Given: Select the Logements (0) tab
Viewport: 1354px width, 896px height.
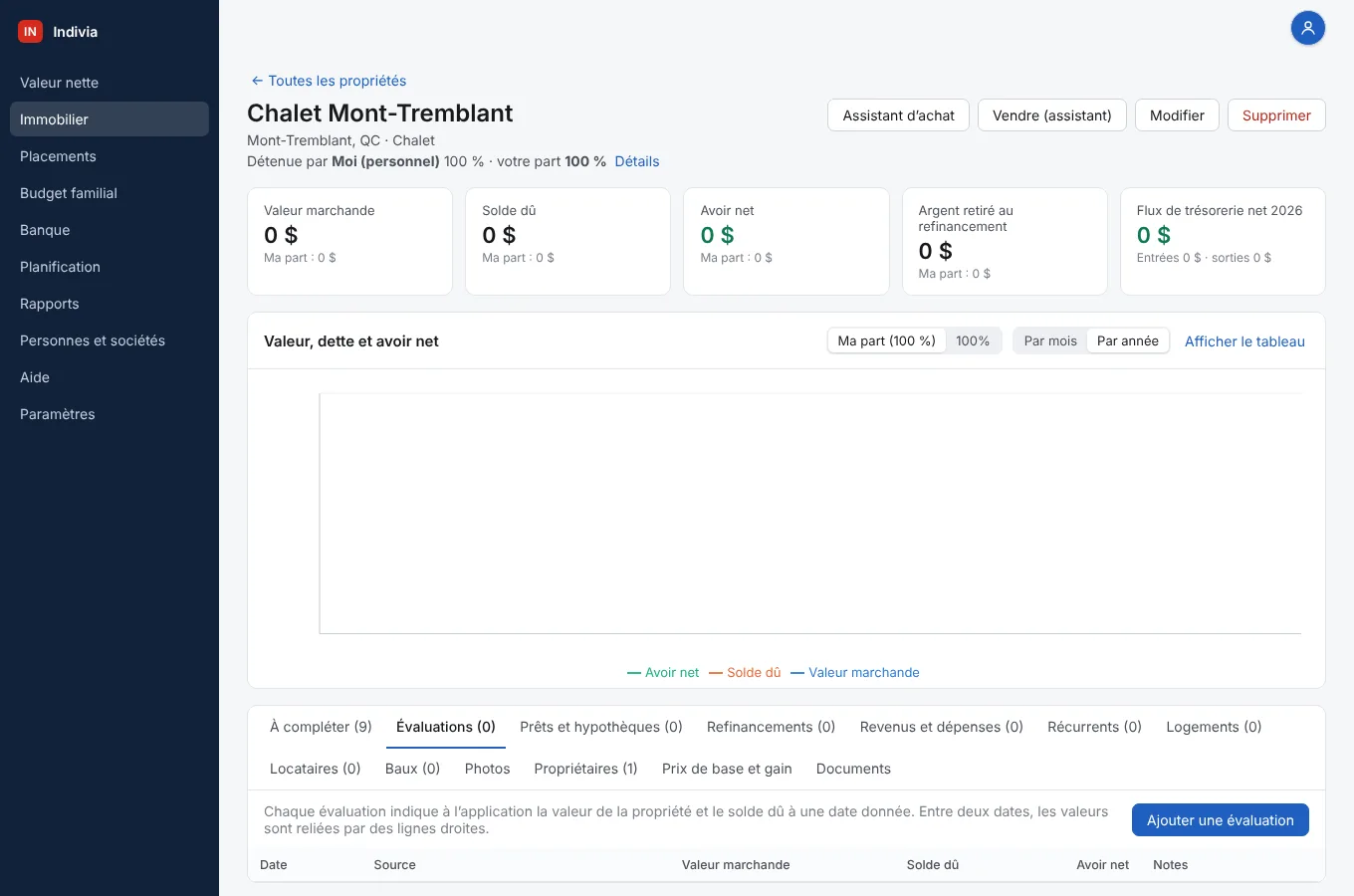Looking at the screenshot, I should [x=1214, y=727].
